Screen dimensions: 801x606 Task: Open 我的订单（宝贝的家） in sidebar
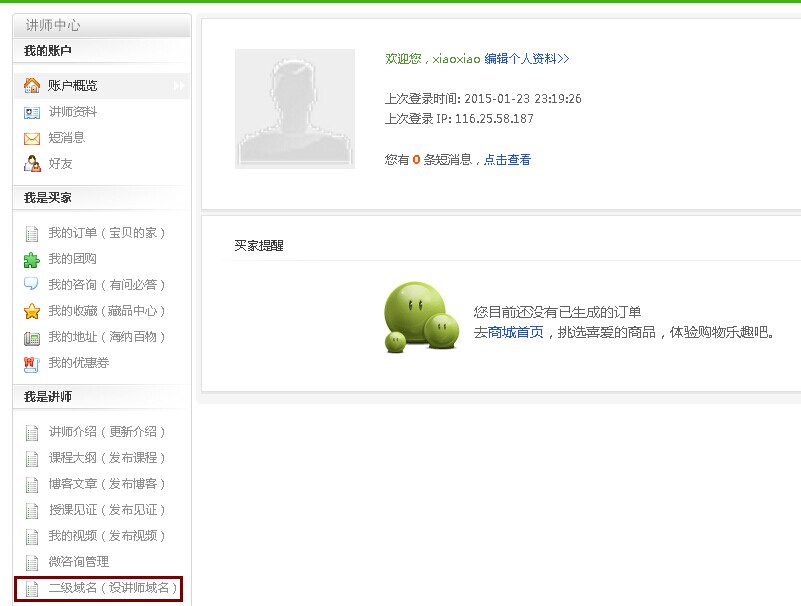point(107,233)
